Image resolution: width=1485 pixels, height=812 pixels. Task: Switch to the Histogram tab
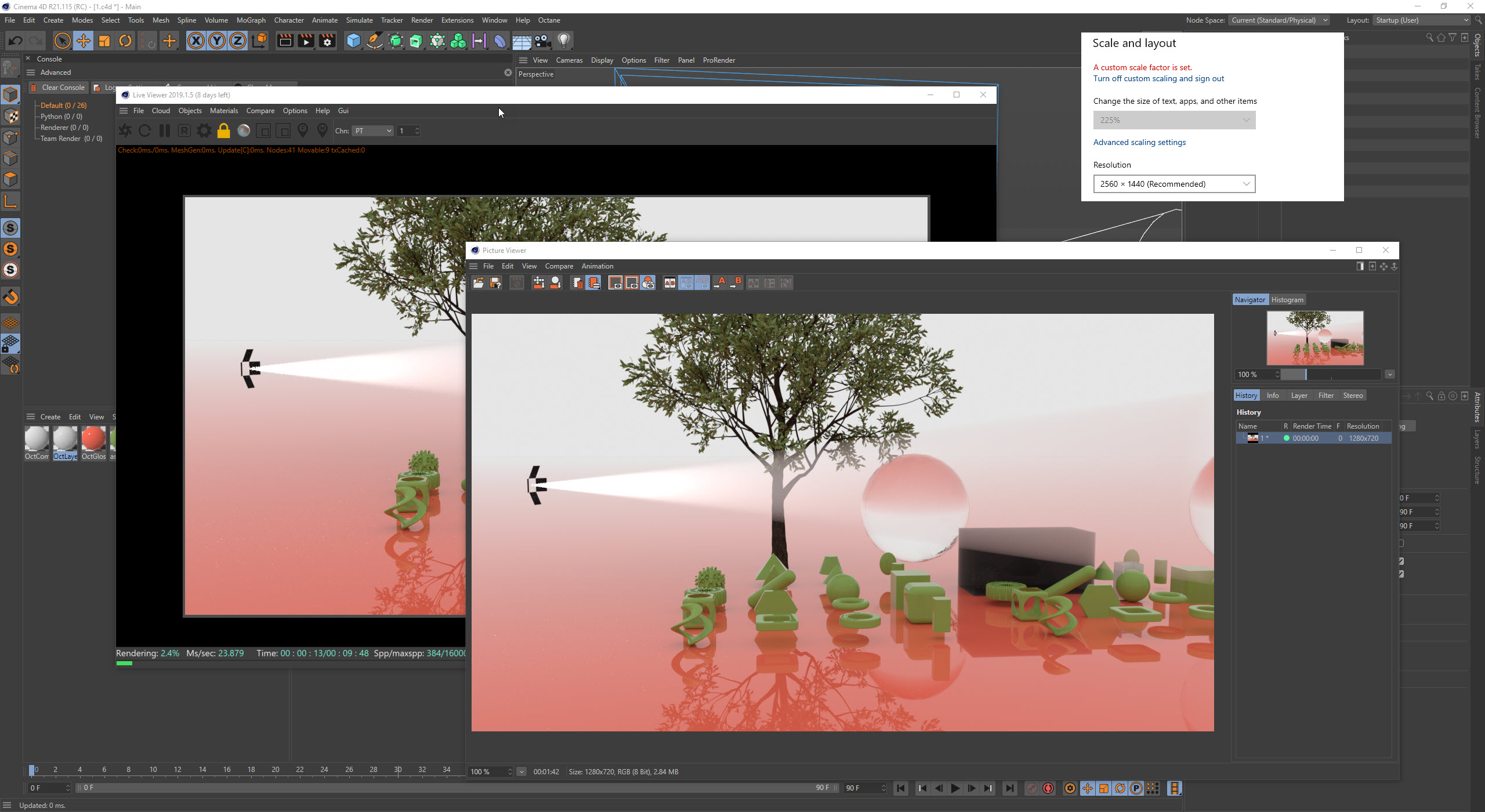click(1287, 300)
